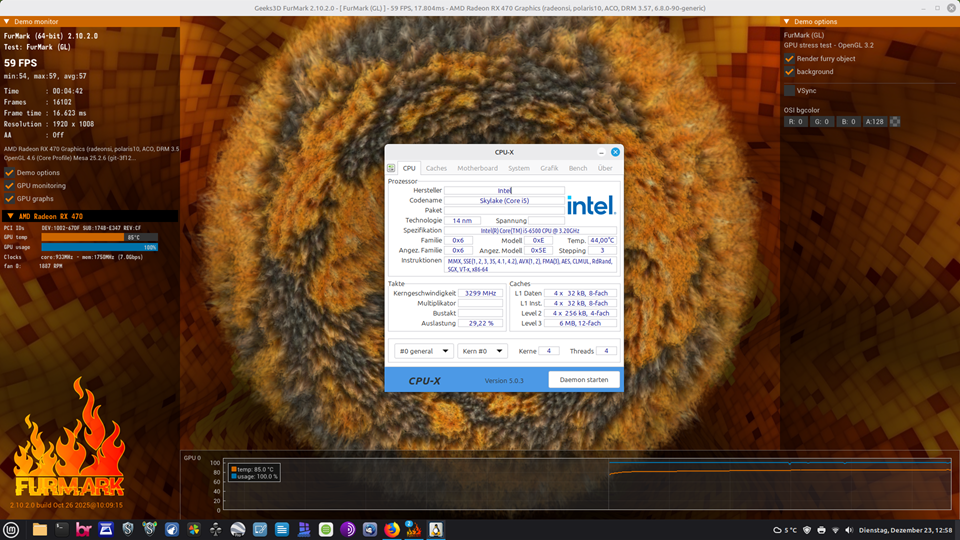
Task: Click the date and time clock in panel
Action: (x=906, y=529)
